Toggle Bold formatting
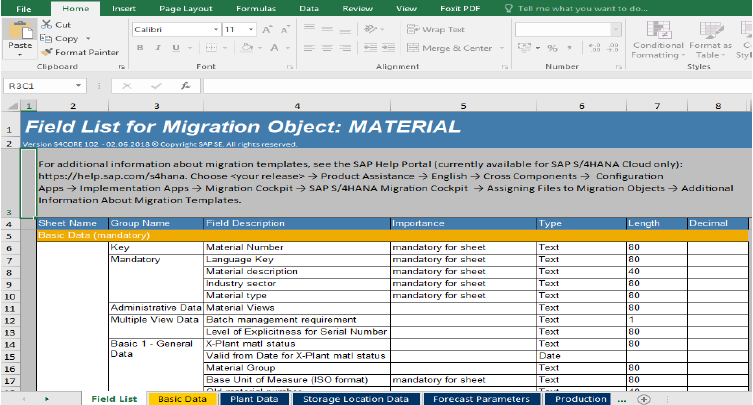The image size is (753, 405). tap(138, 48)
